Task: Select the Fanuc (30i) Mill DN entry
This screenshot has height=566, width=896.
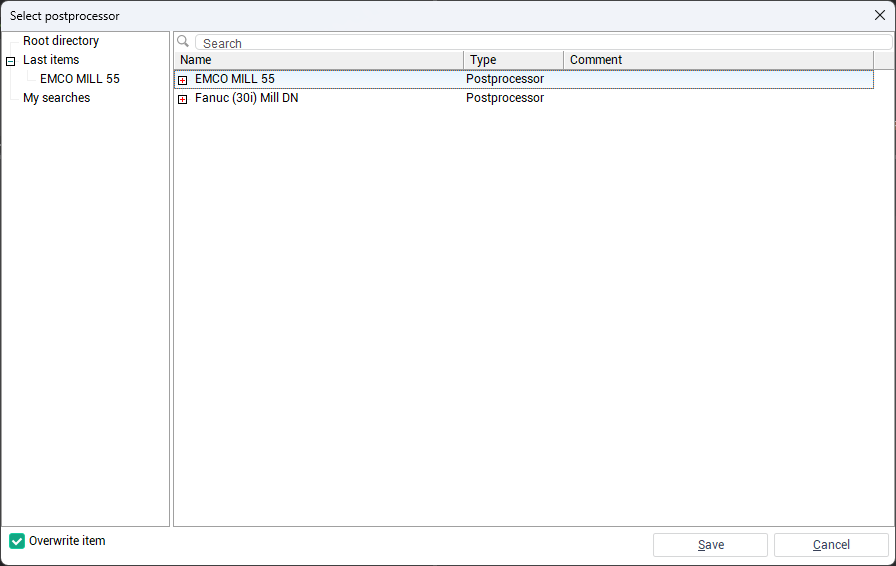Action: (246, 98)
